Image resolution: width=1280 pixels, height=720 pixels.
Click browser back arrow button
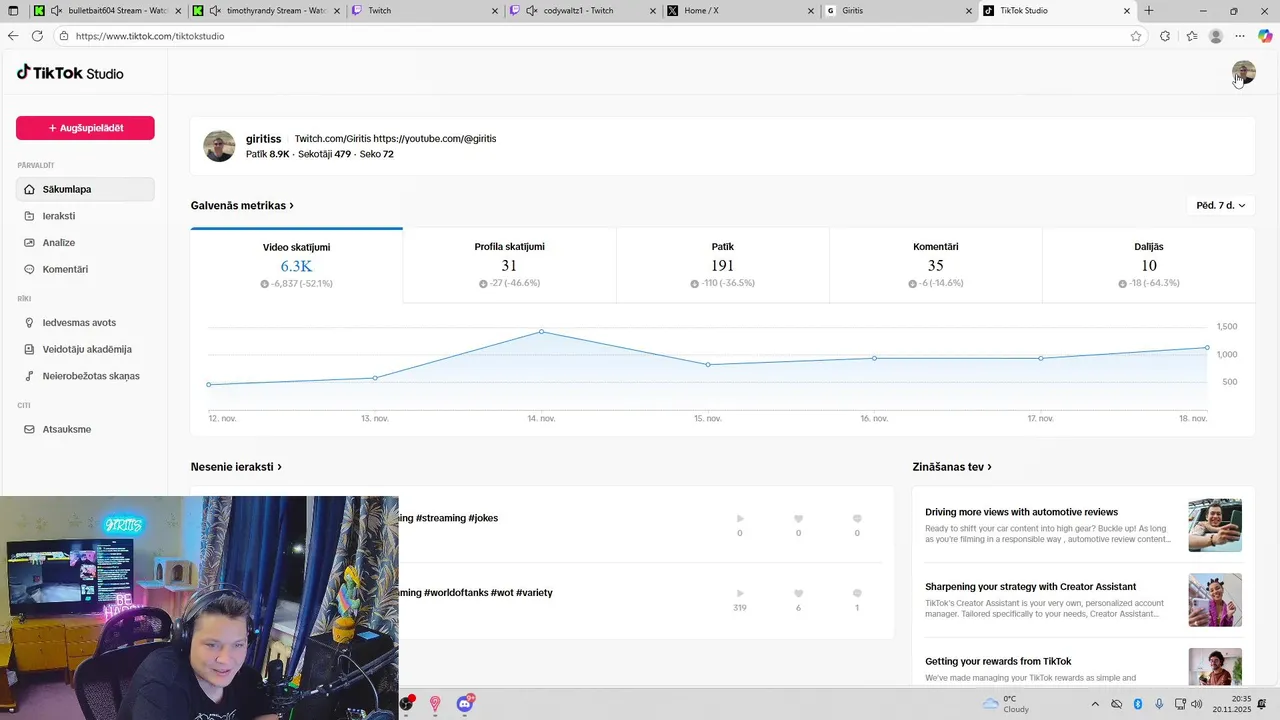click(13, 36)
